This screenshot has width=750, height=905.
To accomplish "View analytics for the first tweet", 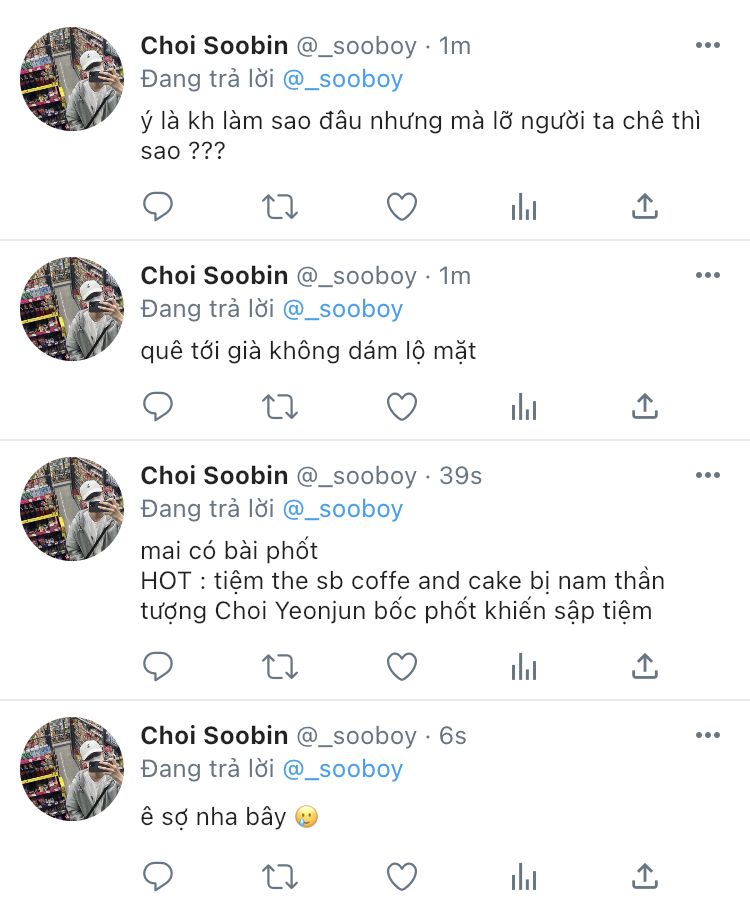I will point(524,207).
